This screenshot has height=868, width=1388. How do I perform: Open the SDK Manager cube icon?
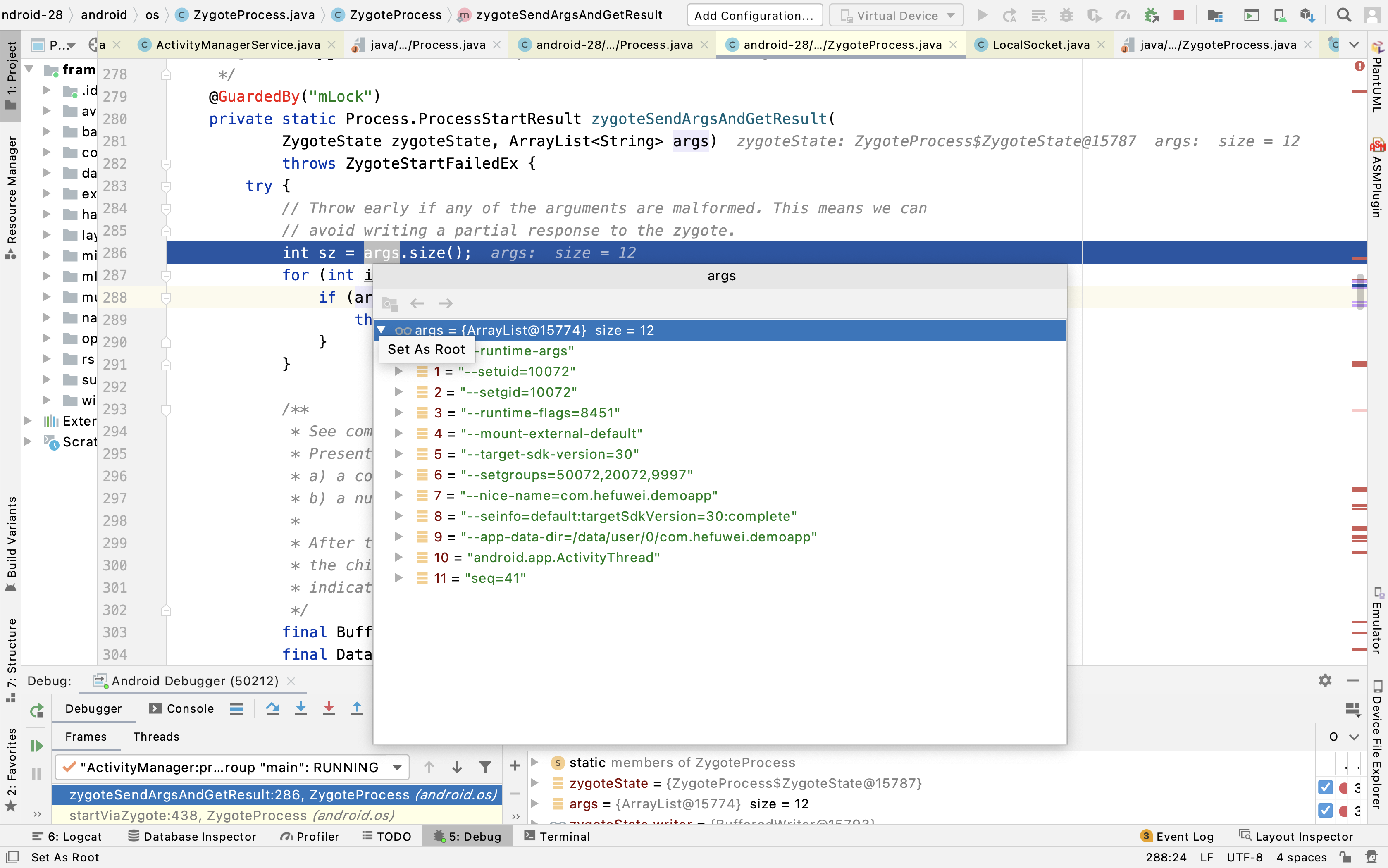[1308, 16]
